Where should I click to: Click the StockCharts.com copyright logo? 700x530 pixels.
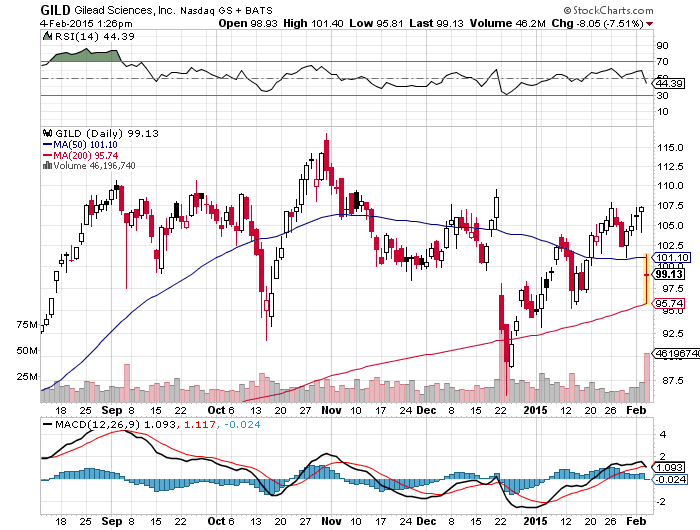[608, 10]
